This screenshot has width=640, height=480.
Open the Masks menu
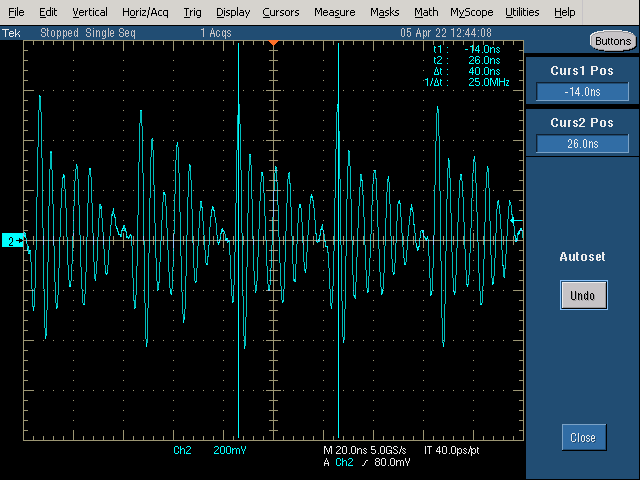click(384, 12)
